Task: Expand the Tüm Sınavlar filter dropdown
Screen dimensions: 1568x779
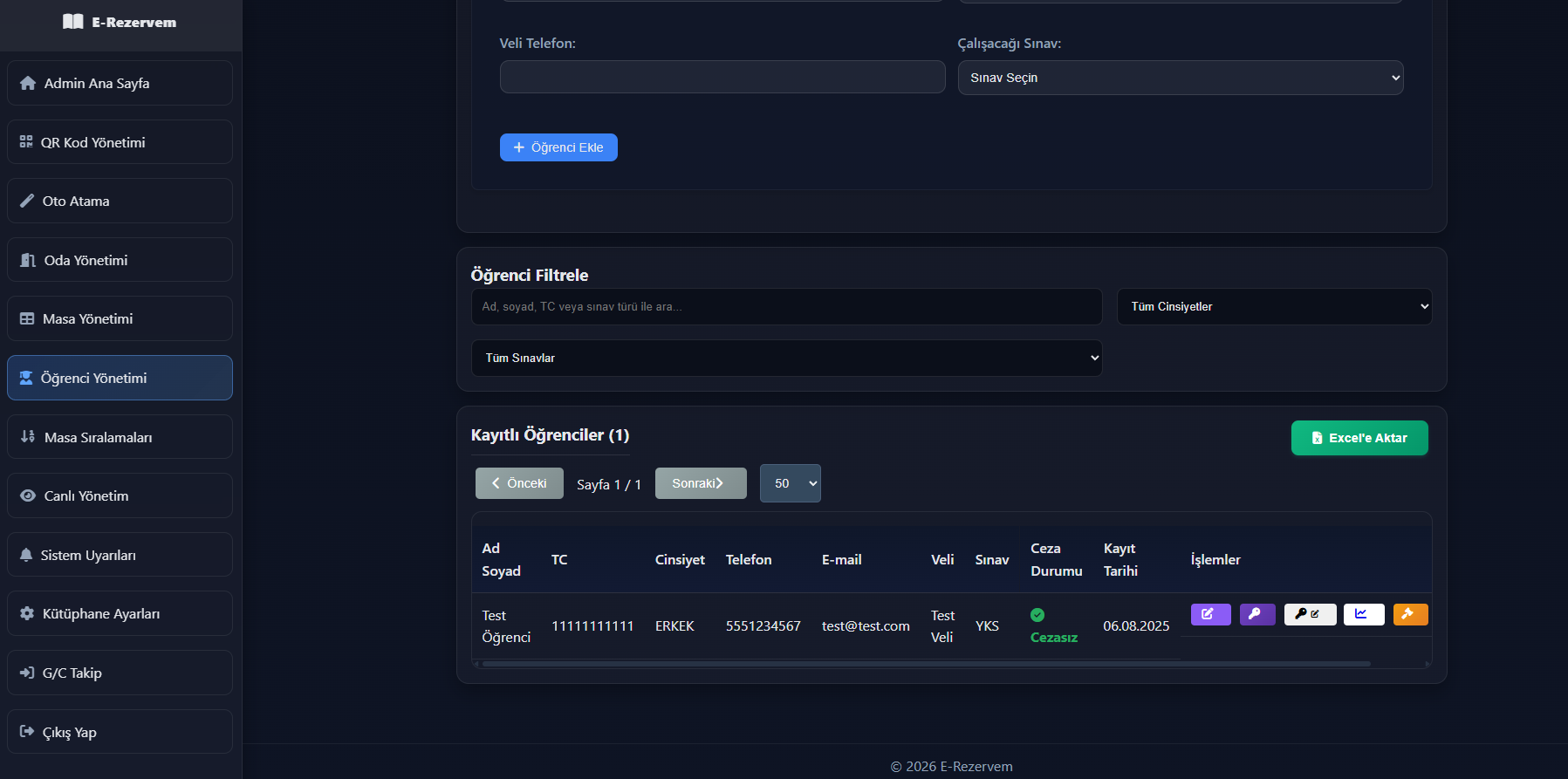Action: (786, 358)
